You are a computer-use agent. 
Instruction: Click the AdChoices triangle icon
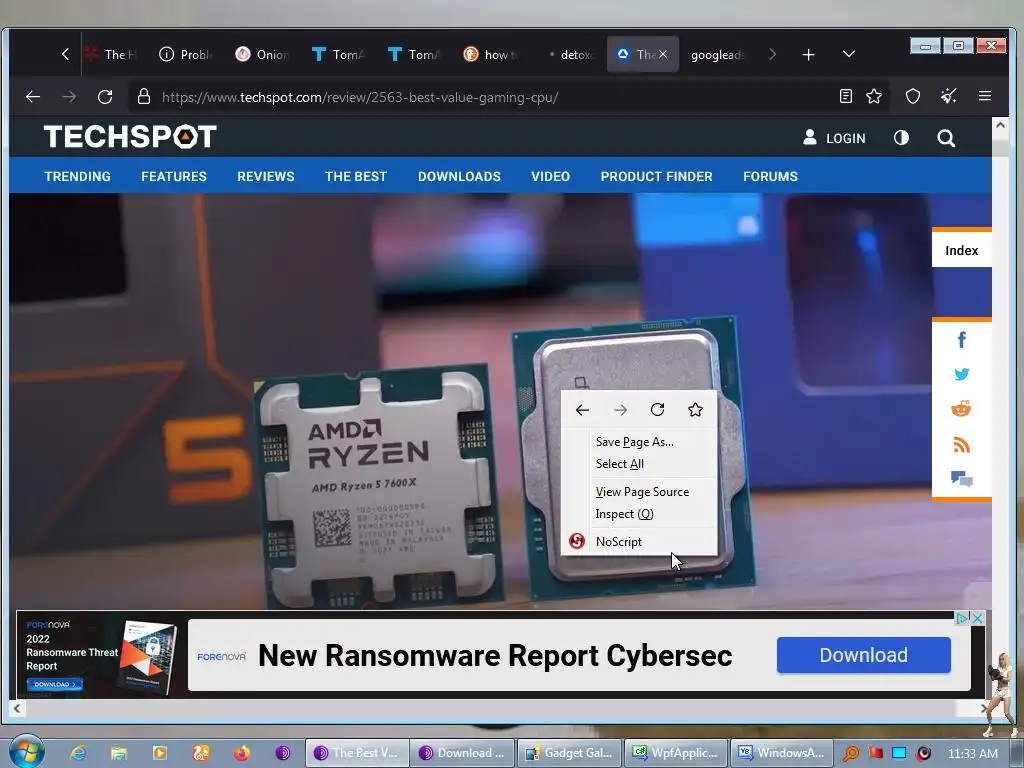coord(962,618)
